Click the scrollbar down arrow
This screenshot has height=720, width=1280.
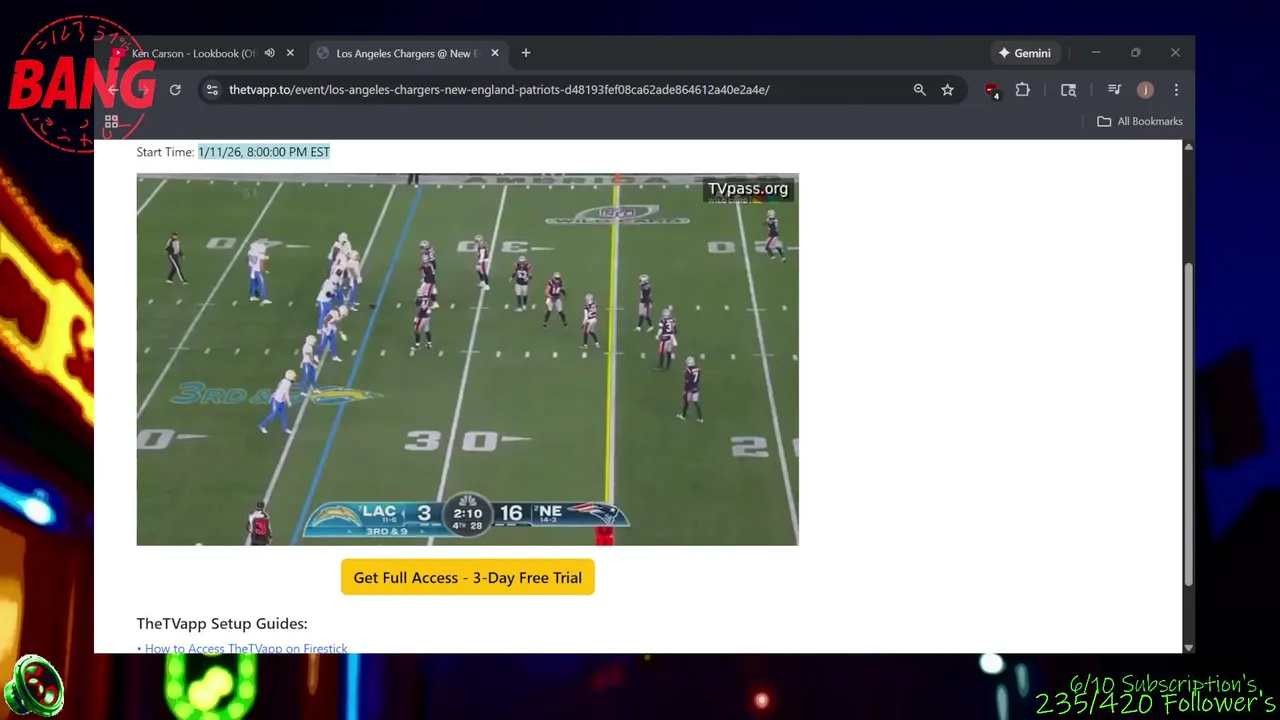pos(1188,647)
